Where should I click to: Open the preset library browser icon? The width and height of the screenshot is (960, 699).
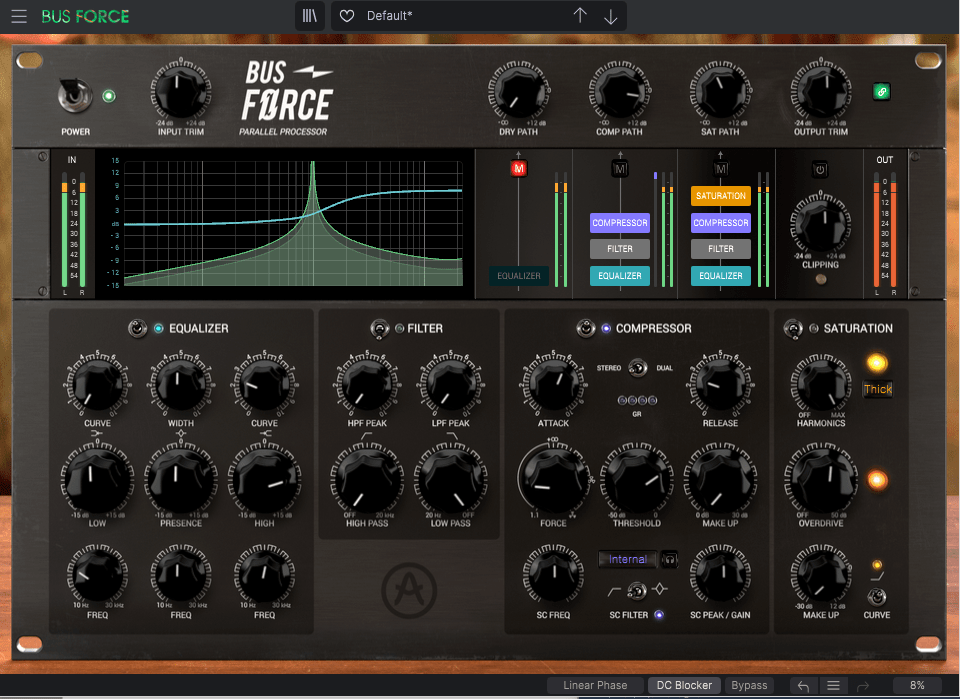click(x=311, y=16)
